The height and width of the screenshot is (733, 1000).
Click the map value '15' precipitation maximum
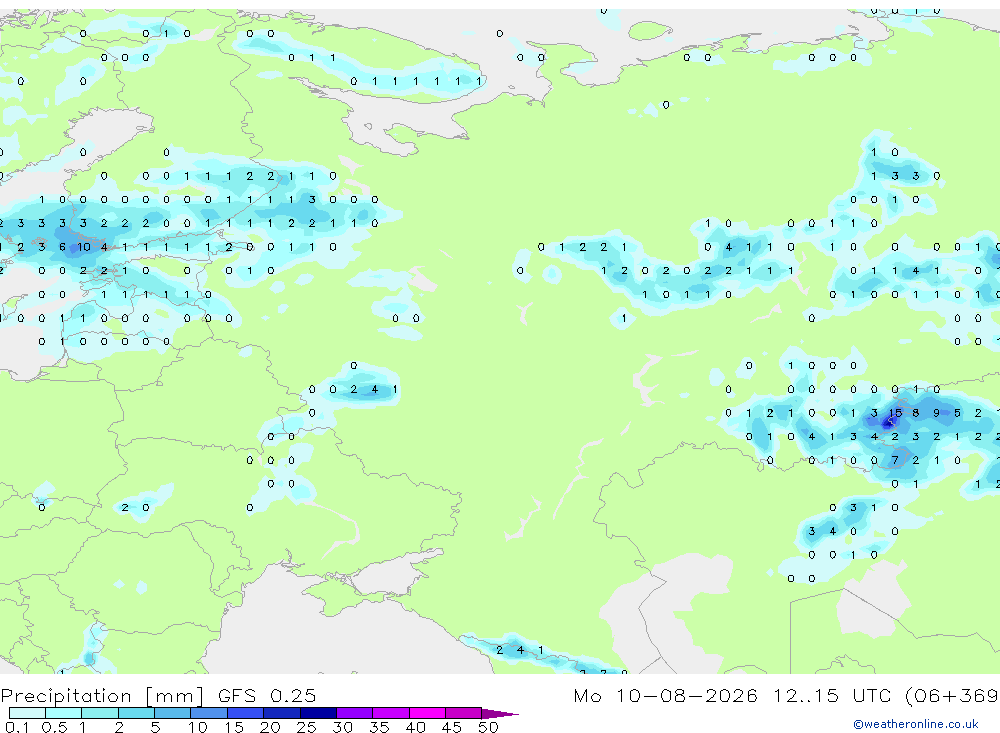895,413
